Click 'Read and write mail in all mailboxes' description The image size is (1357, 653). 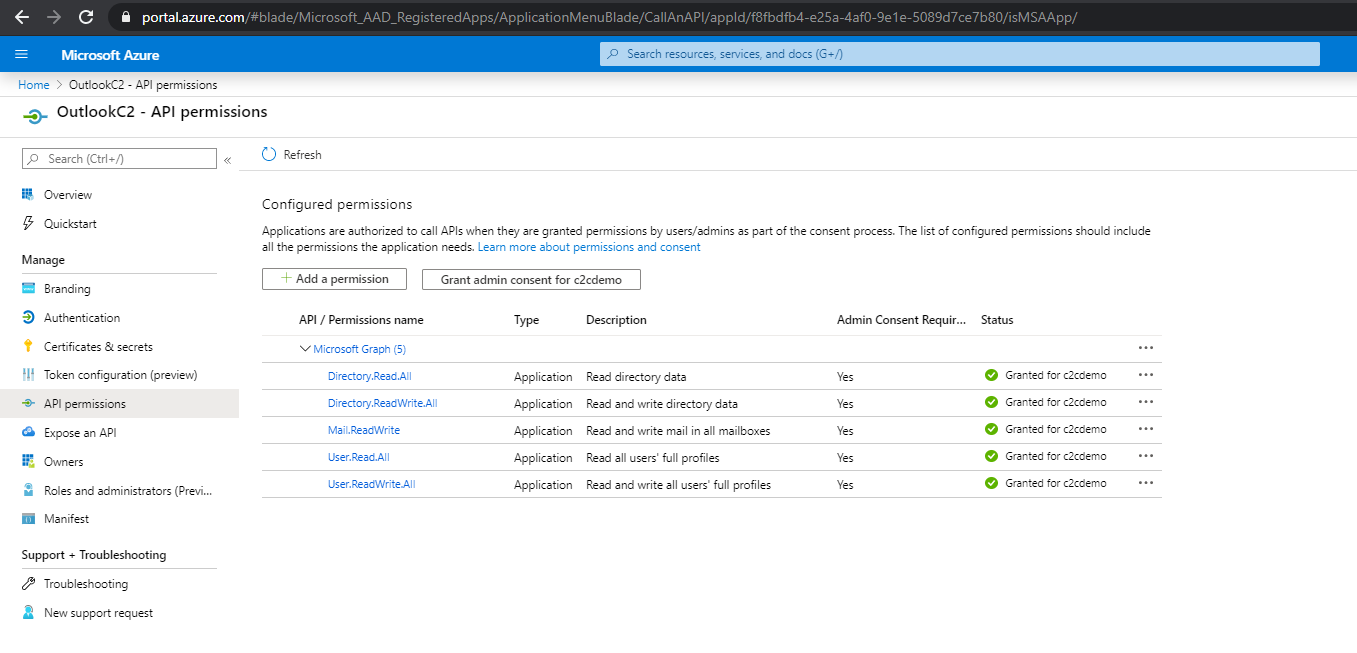pyautogui.click(x=678, y=431)
